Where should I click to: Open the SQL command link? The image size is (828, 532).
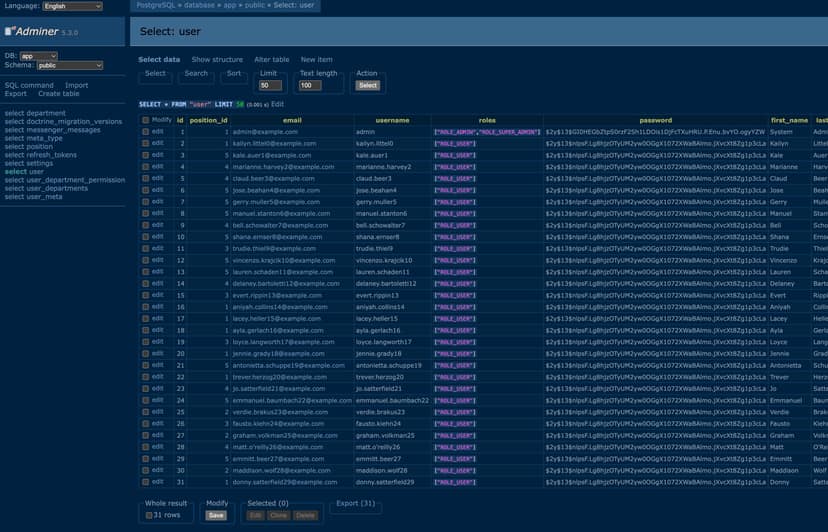(29, 85)
